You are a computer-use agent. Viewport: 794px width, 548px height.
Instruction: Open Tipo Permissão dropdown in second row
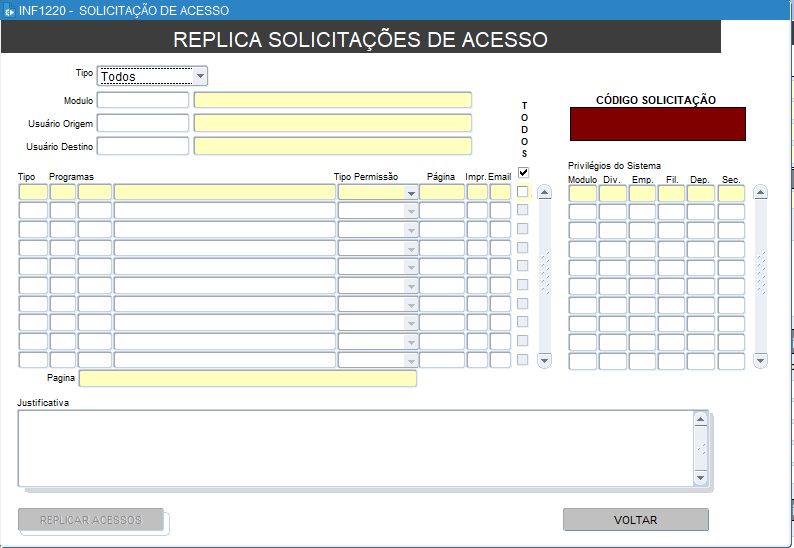[411, 211]
